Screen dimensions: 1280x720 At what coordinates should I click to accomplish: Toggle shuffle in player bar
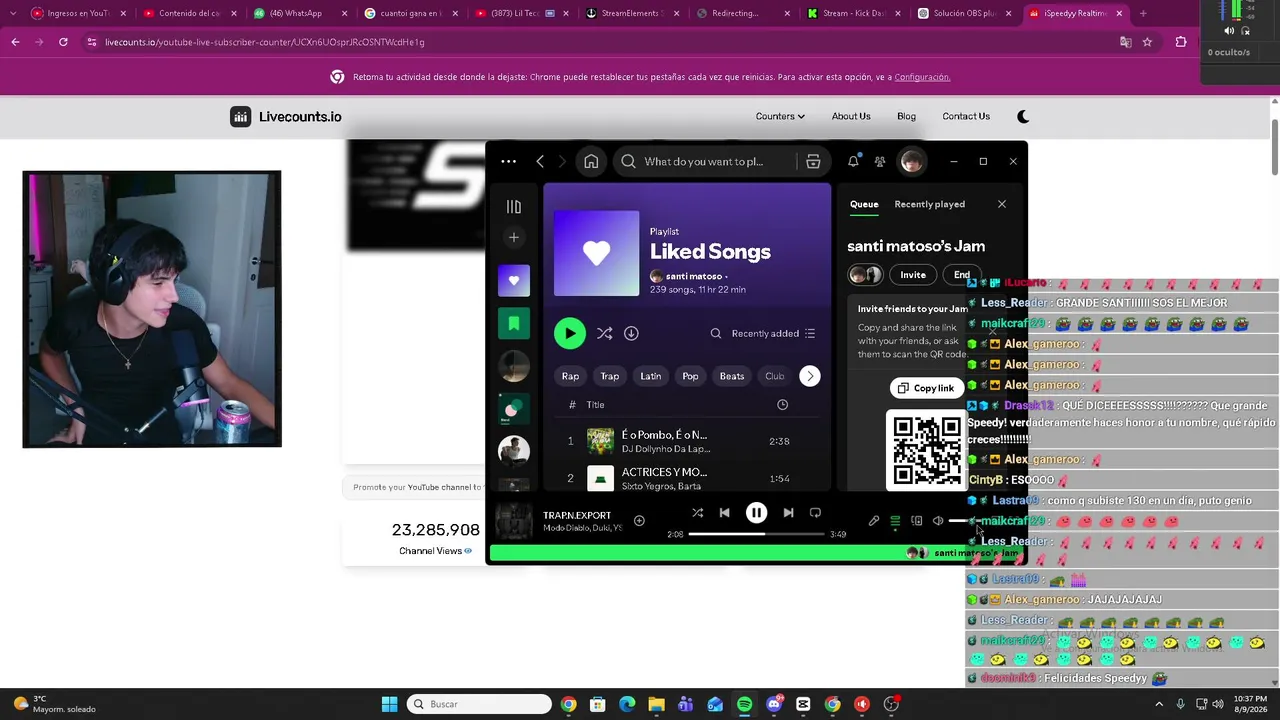(697, 513)
